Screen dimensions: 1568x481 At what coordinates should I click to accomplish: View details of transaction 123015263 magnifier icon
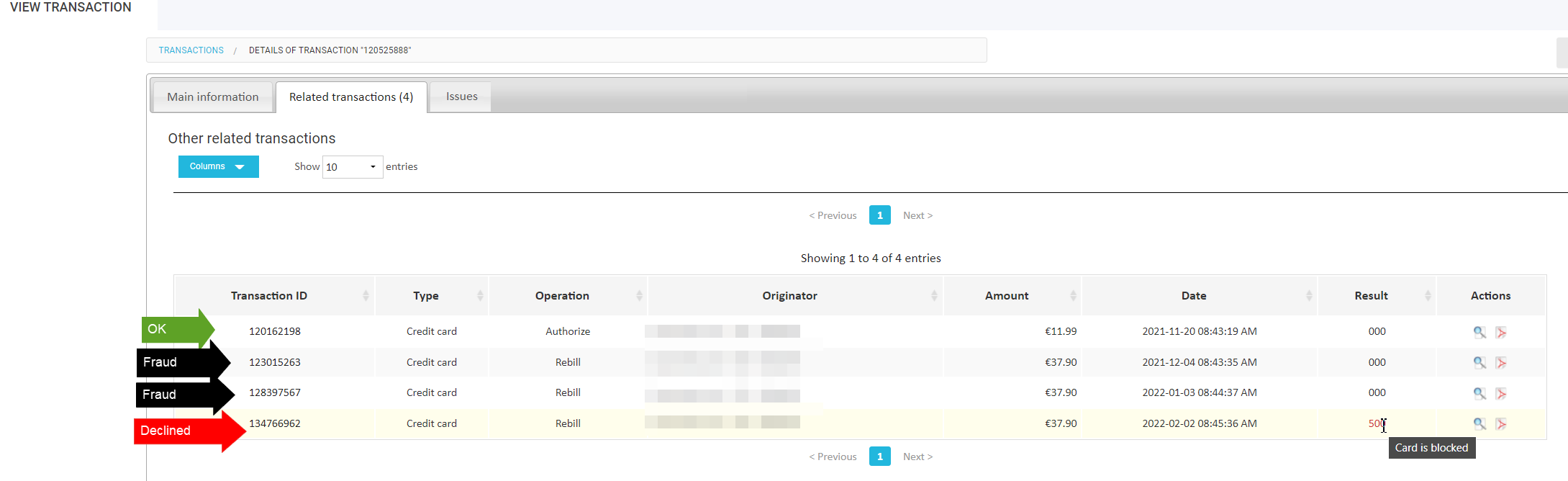point(1479,362)
